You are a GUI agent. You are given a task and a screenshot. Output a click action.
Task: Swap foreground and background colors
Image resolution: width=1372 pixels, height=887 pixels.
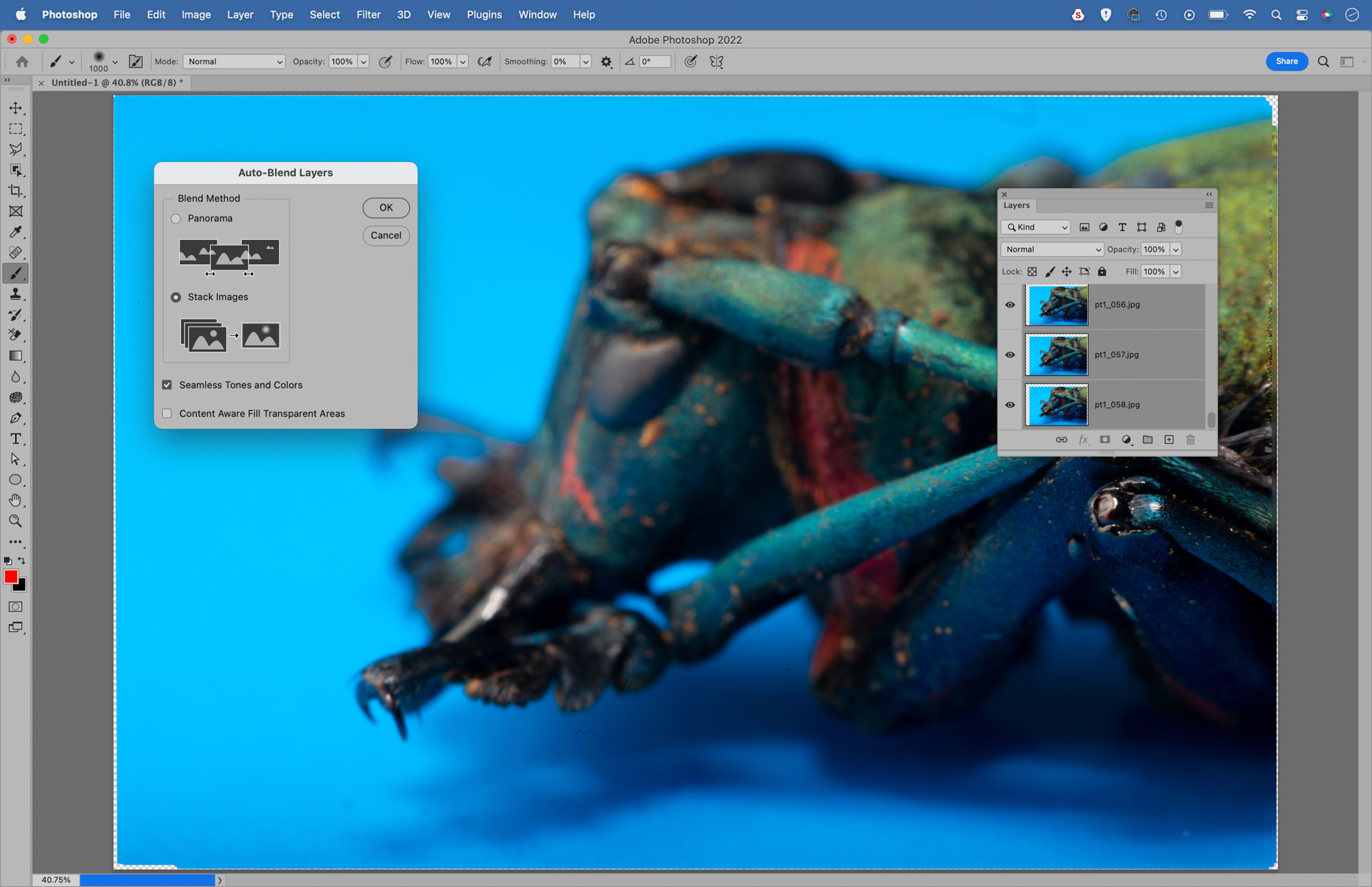[22, 560]
